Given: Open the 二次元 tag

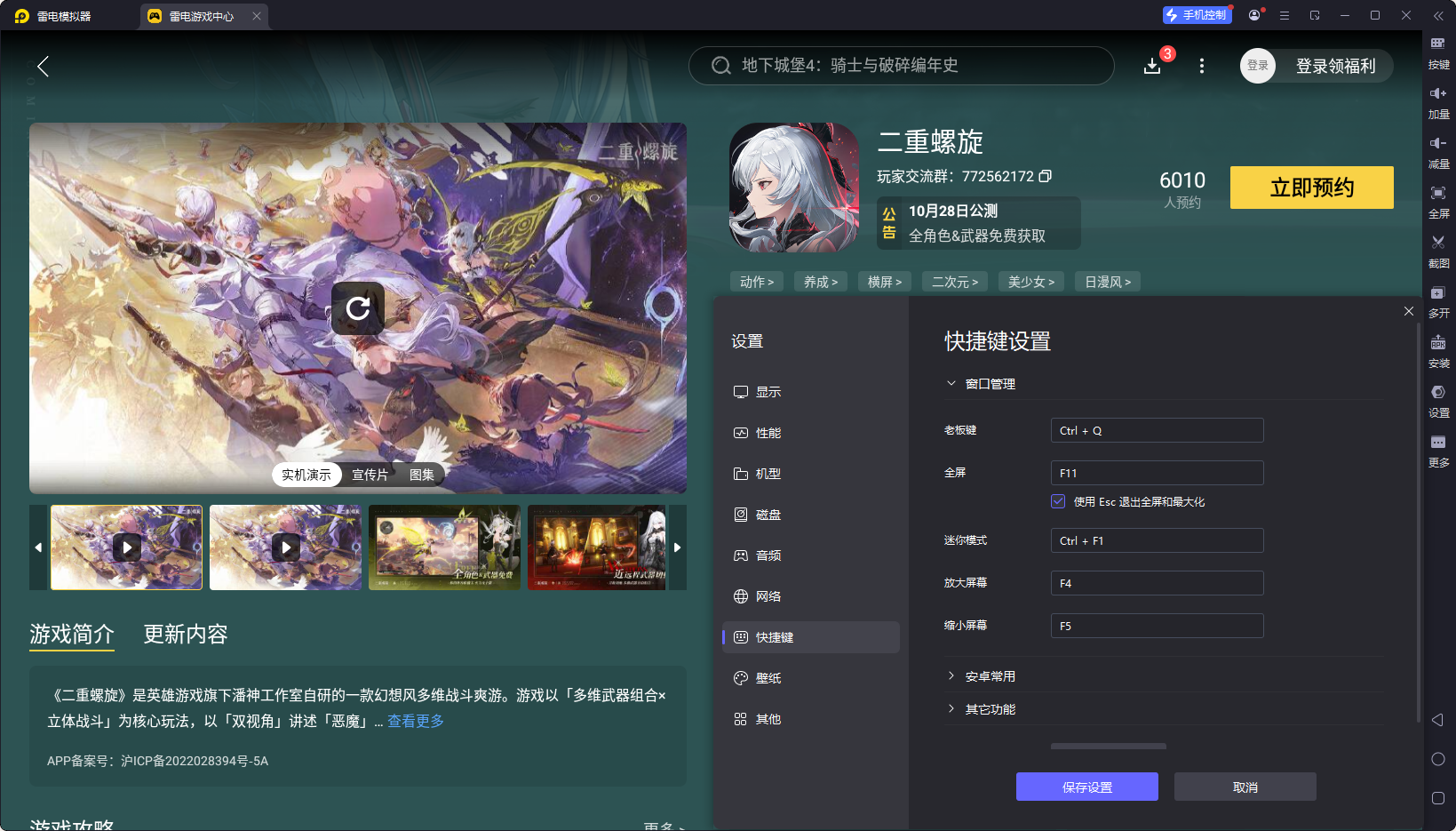Looking at the screenshot, I should [955, 282].
